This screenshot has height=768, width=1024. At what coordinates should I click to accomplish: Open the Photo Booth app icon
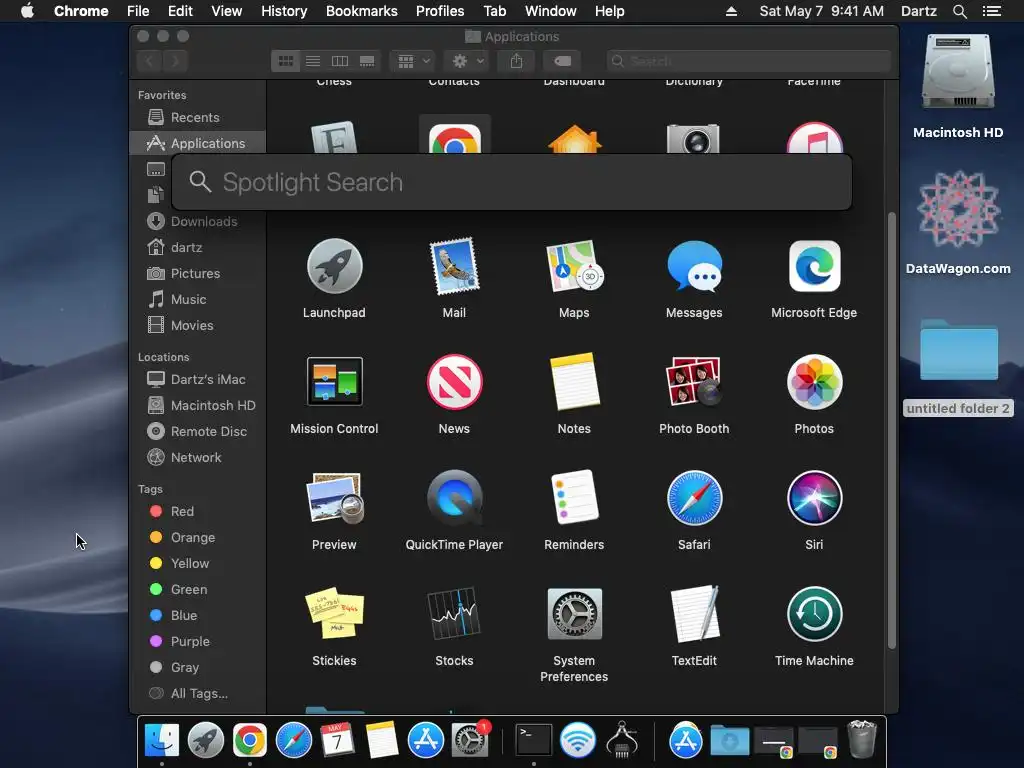pos(694,382)
